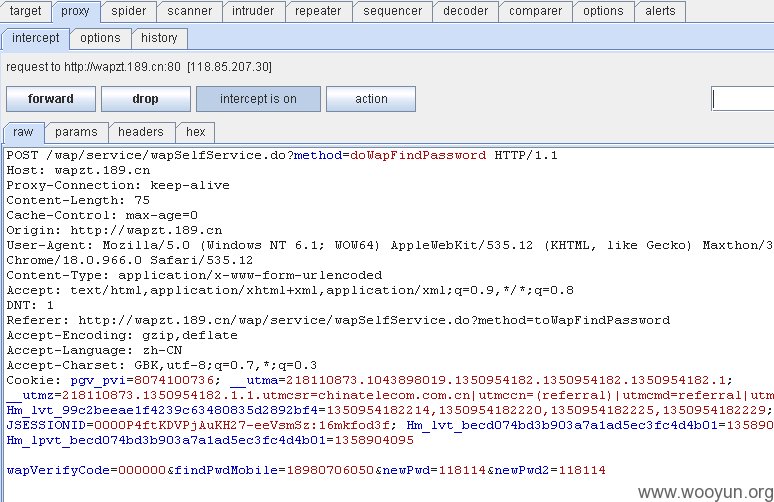Click the findPwdMobile value 18980706050

click(x=330, y=470)
